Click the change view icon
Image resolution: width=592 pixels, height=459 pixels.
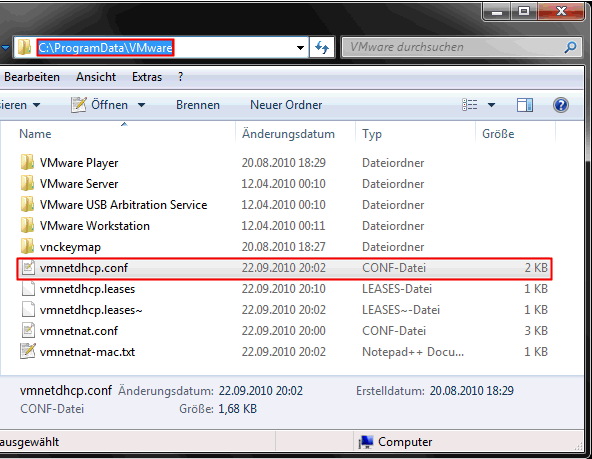[470, 105]
